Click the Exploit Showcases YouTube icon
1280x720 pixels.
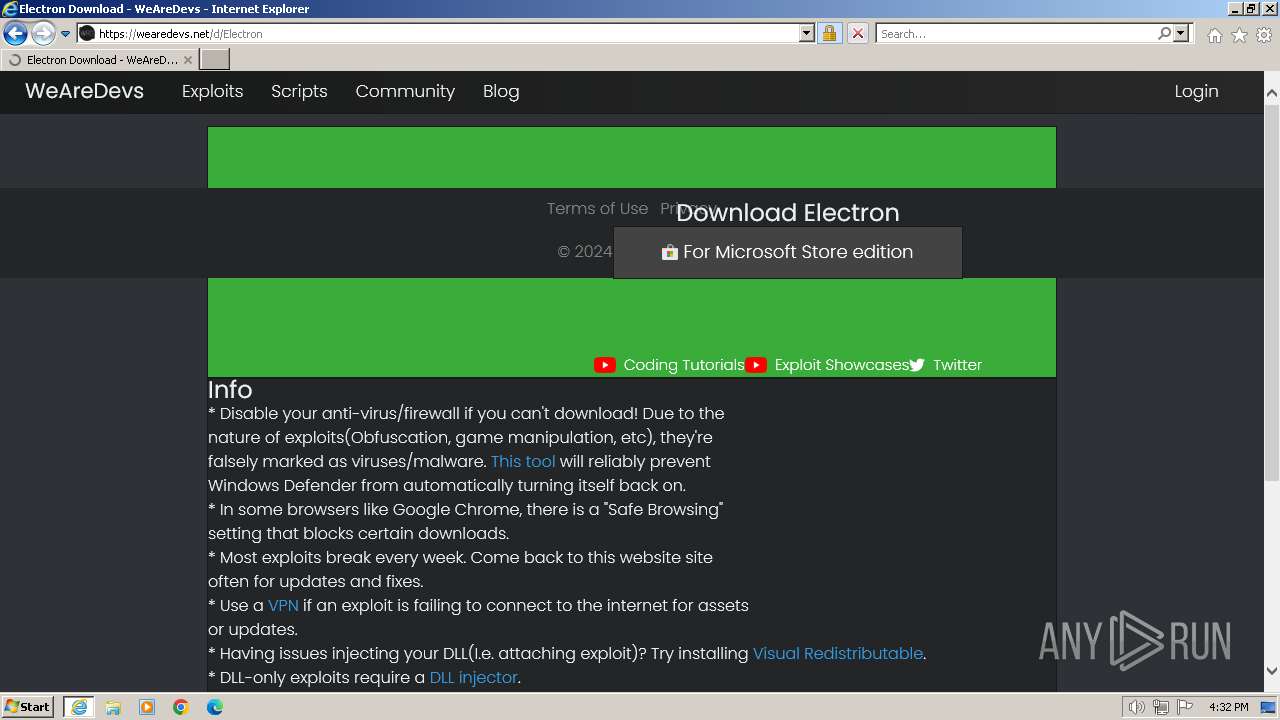(756, 365)
